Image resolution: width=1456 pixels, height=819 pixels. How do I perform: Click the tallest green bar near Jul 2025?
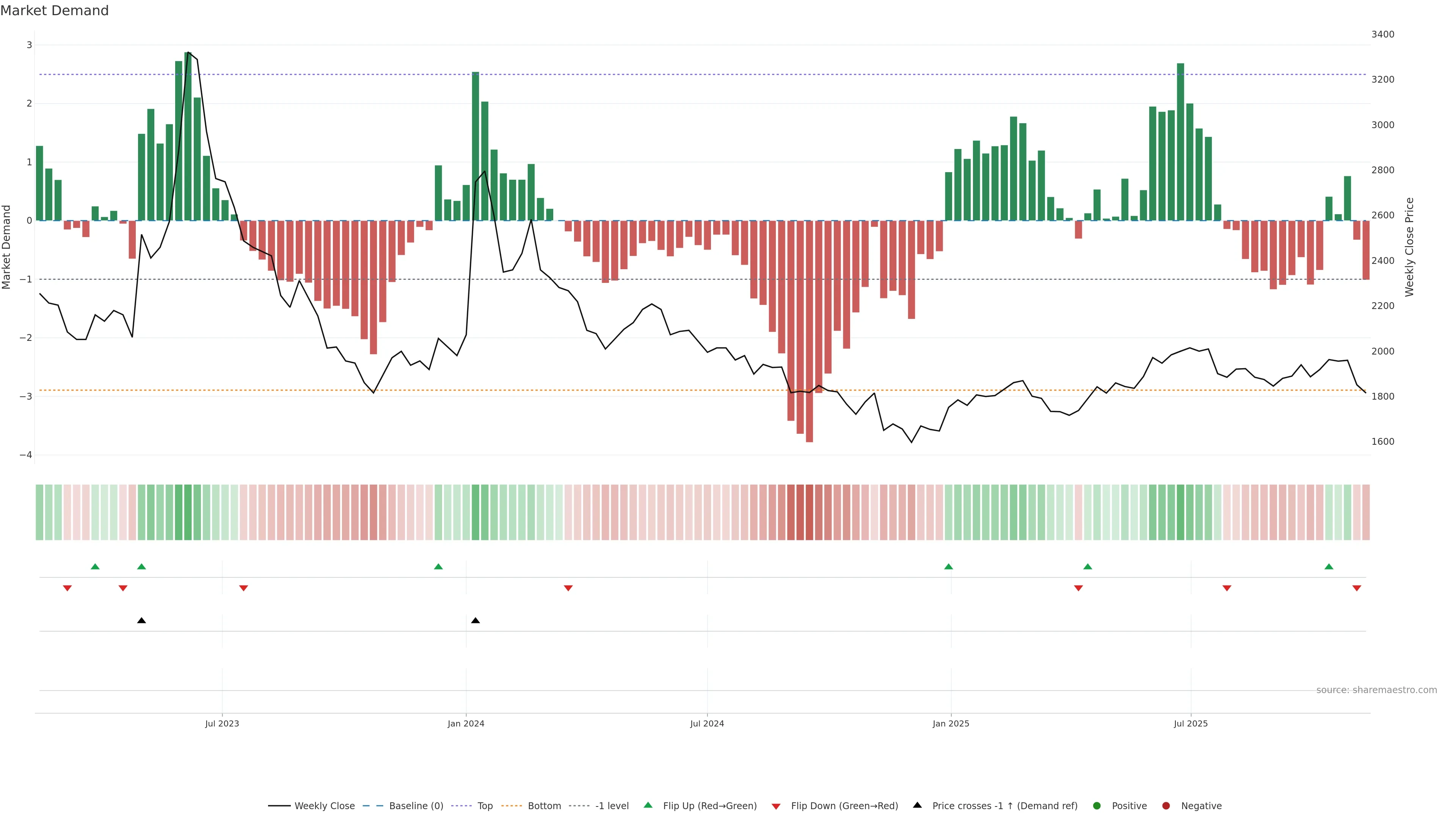1180,141
